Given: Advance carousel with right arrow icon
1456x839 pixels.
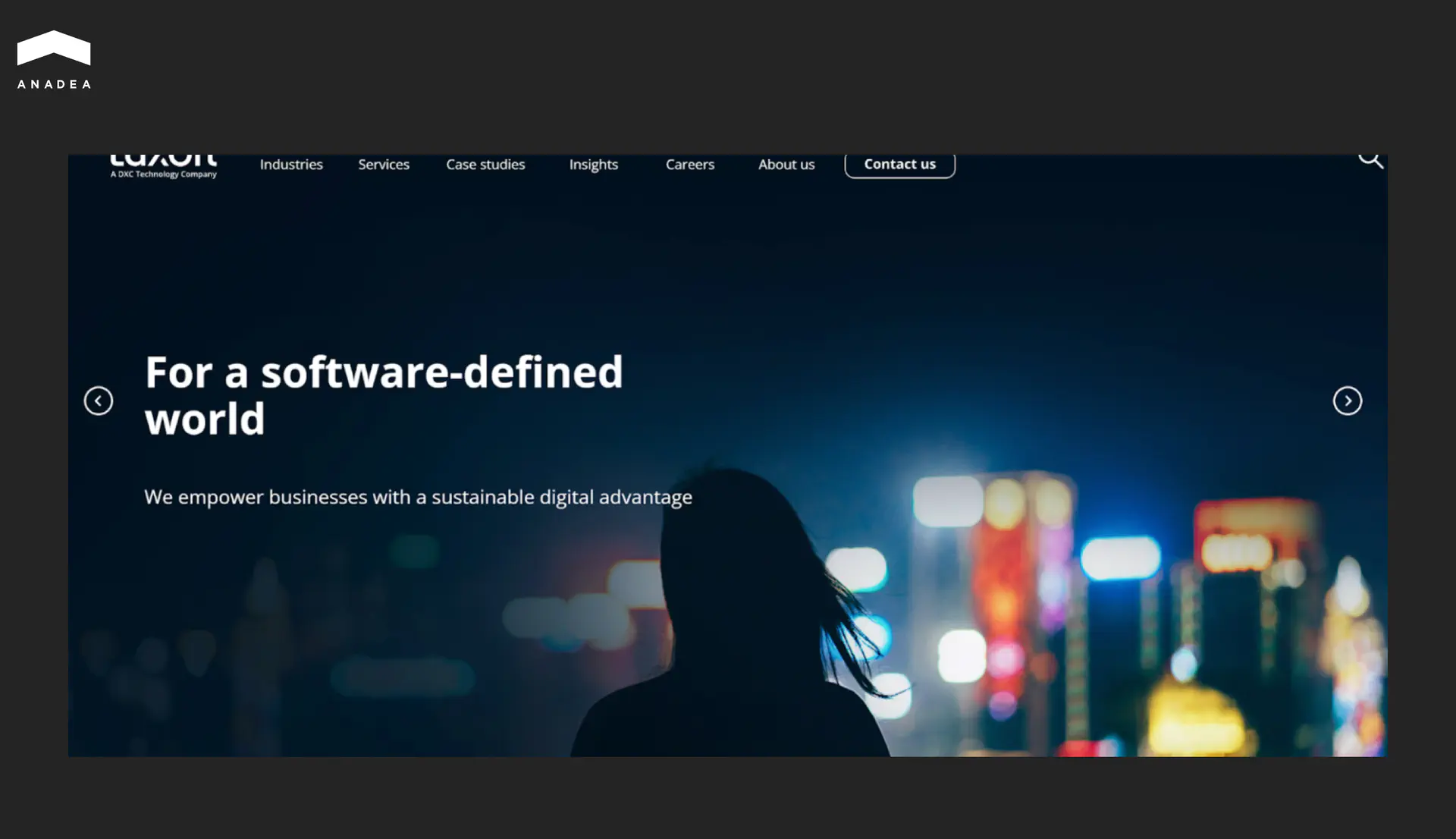Looking at the screenshot, I should (x=1347, y=401).
